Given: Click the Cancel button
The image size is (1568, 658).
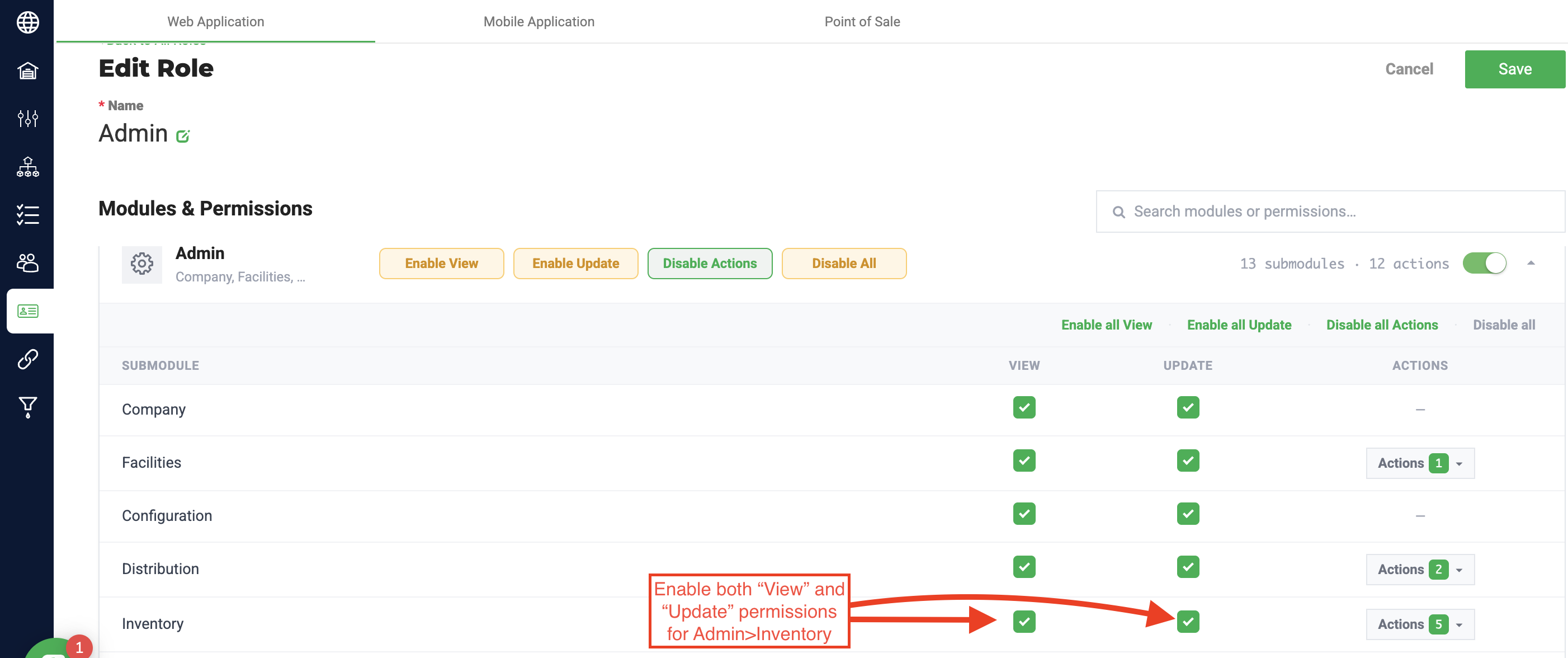Looking at the screenshot, I should coord(1409,69).
